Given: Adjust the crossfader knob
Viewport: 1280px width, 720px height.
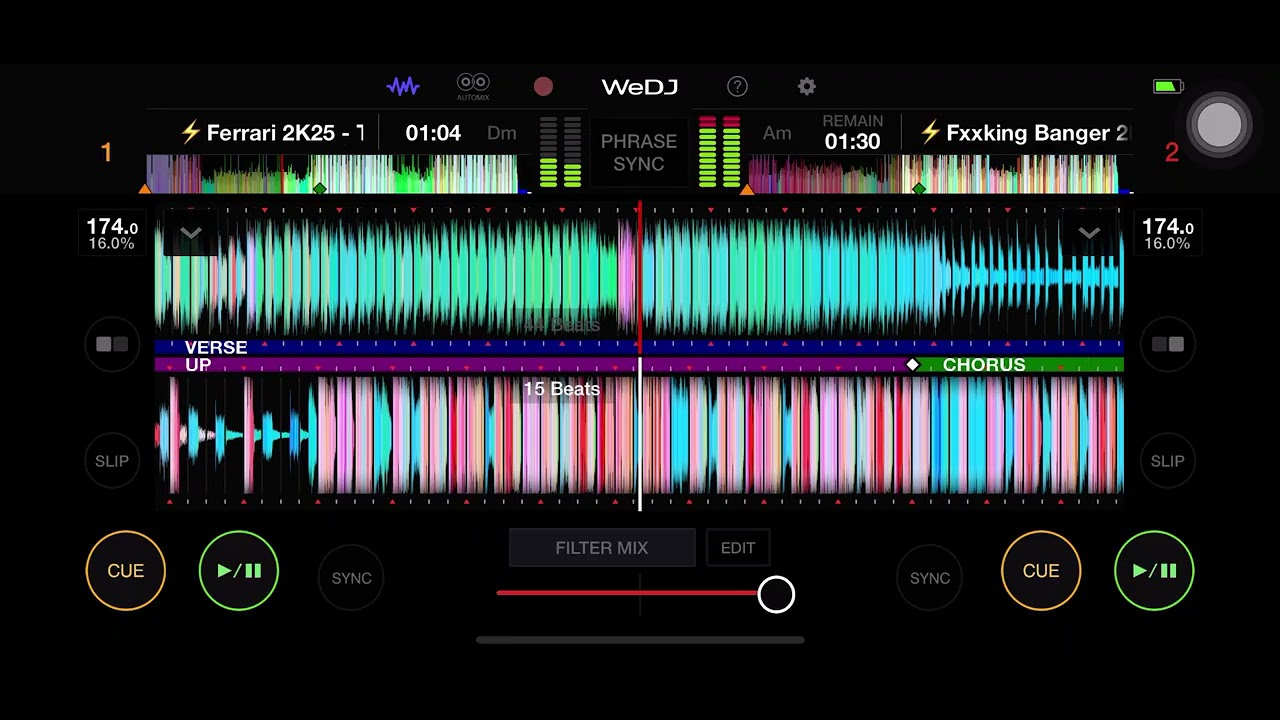Looking at the screenshot, I should (776, 595).
